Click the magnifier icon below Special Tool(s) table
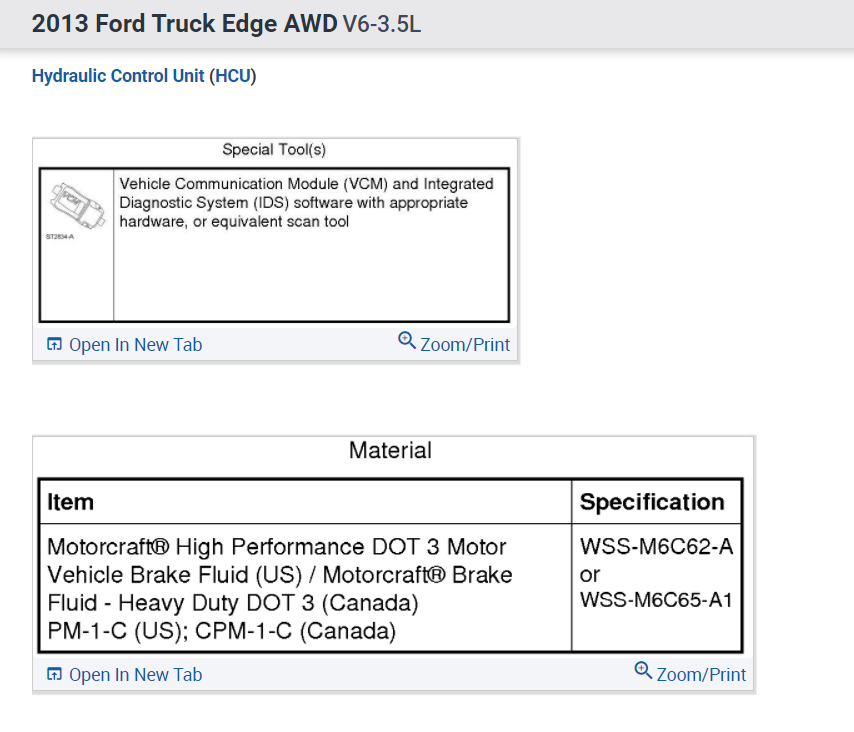 coord(407,340)
